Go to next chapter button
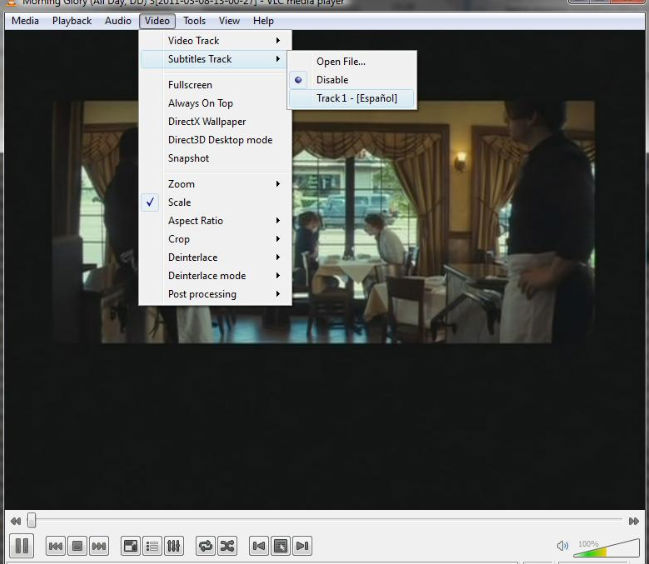This screenshot has height=564, width=649. coord(302,546)
